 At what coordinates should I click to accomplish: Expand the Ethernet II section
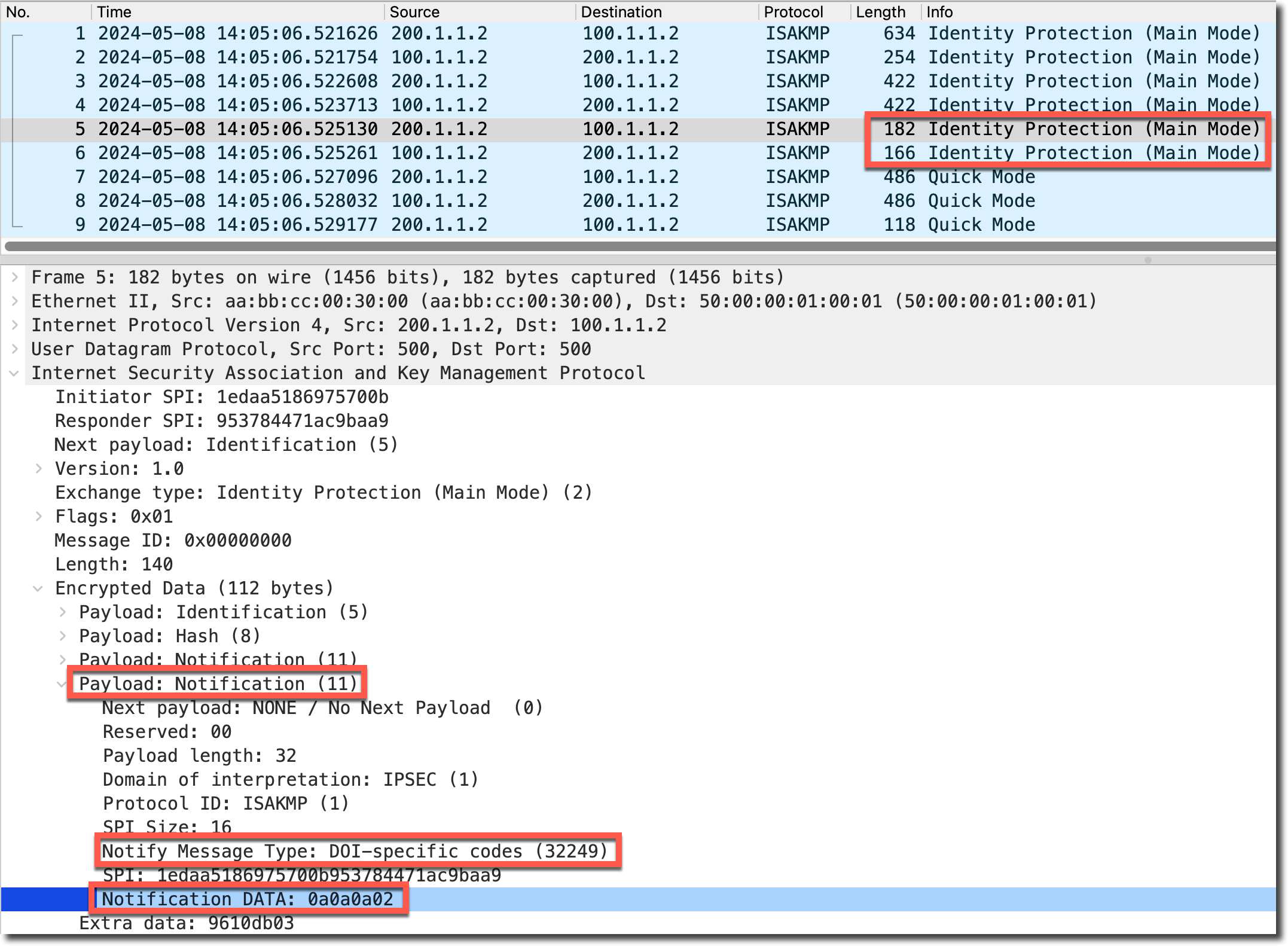click(x=15, y=301)
